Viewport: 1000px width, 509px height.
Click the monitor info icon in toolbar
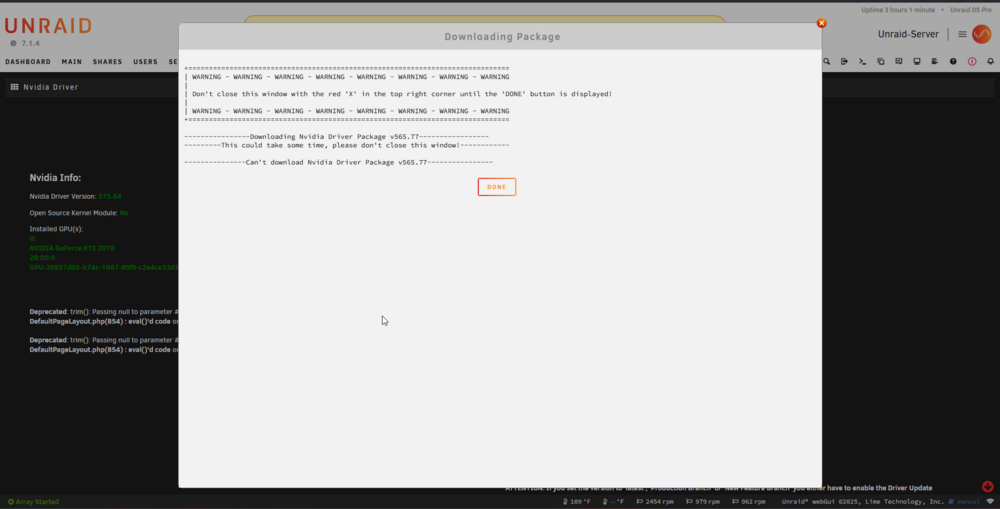916,61
